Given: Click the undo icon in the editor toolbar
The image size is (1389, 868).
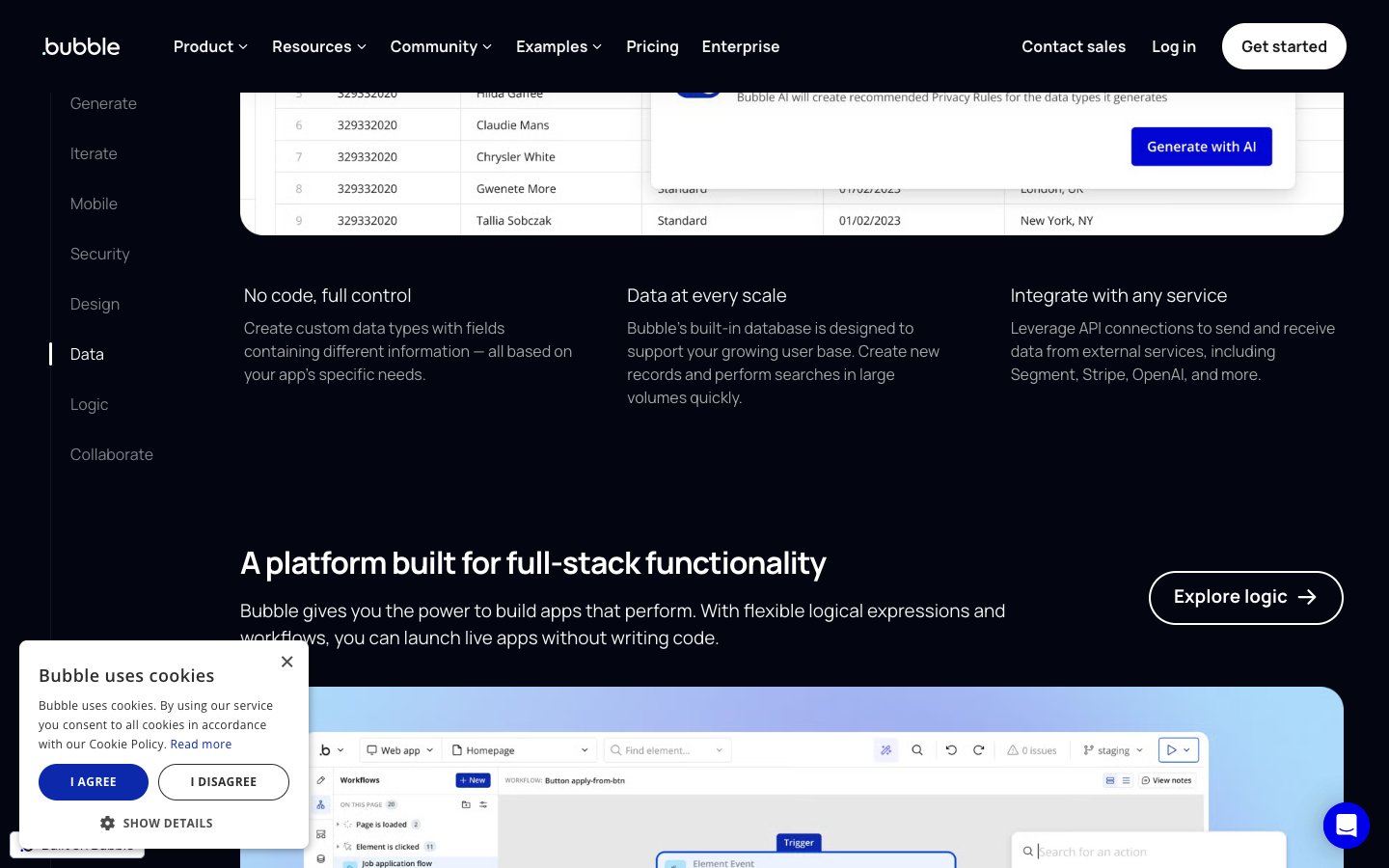Looking at the screenshot, I should (951, 750).
